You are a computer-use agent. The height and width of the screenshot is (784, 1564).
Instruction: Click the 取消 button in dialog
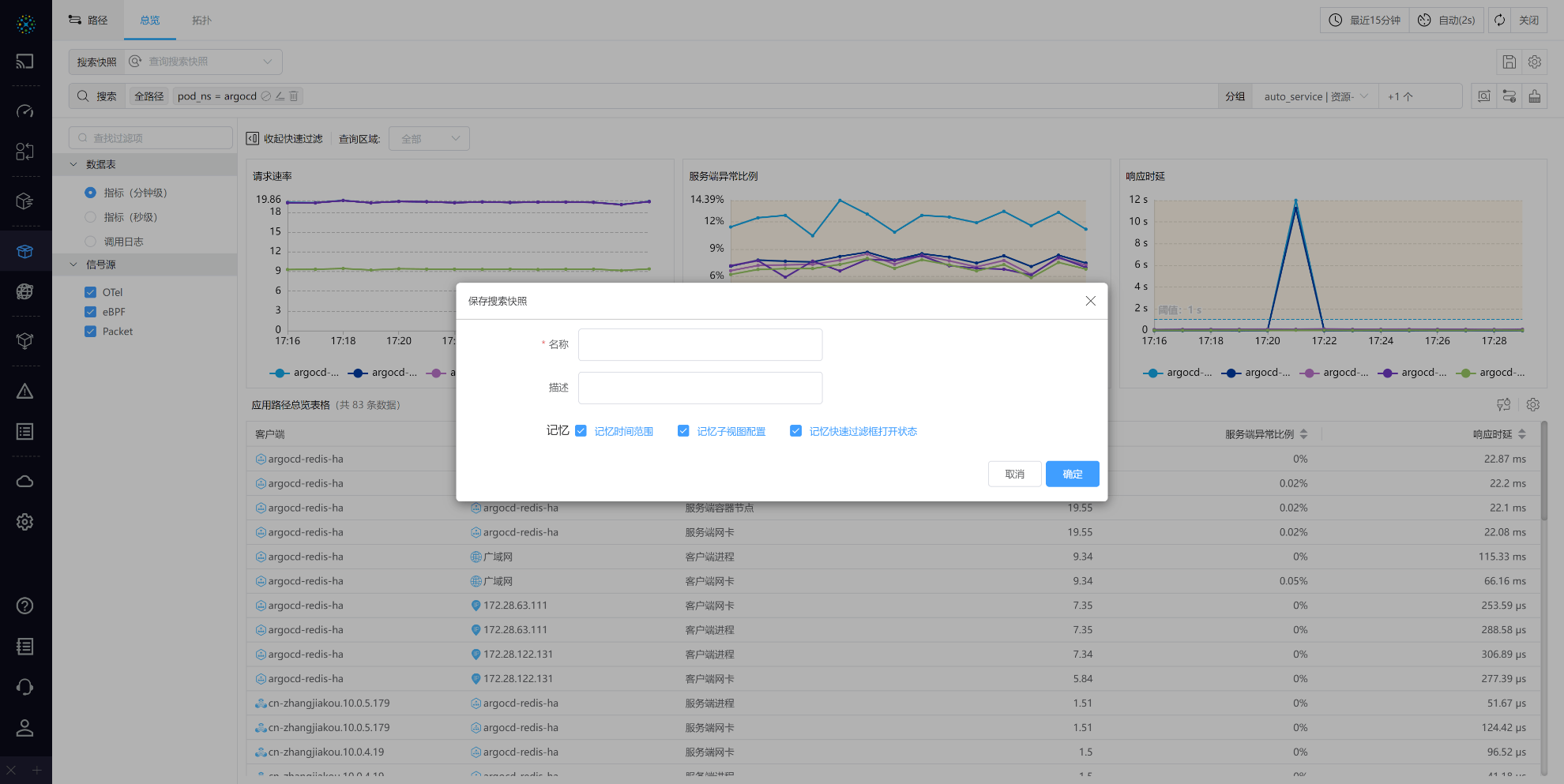pos(1014,474)
